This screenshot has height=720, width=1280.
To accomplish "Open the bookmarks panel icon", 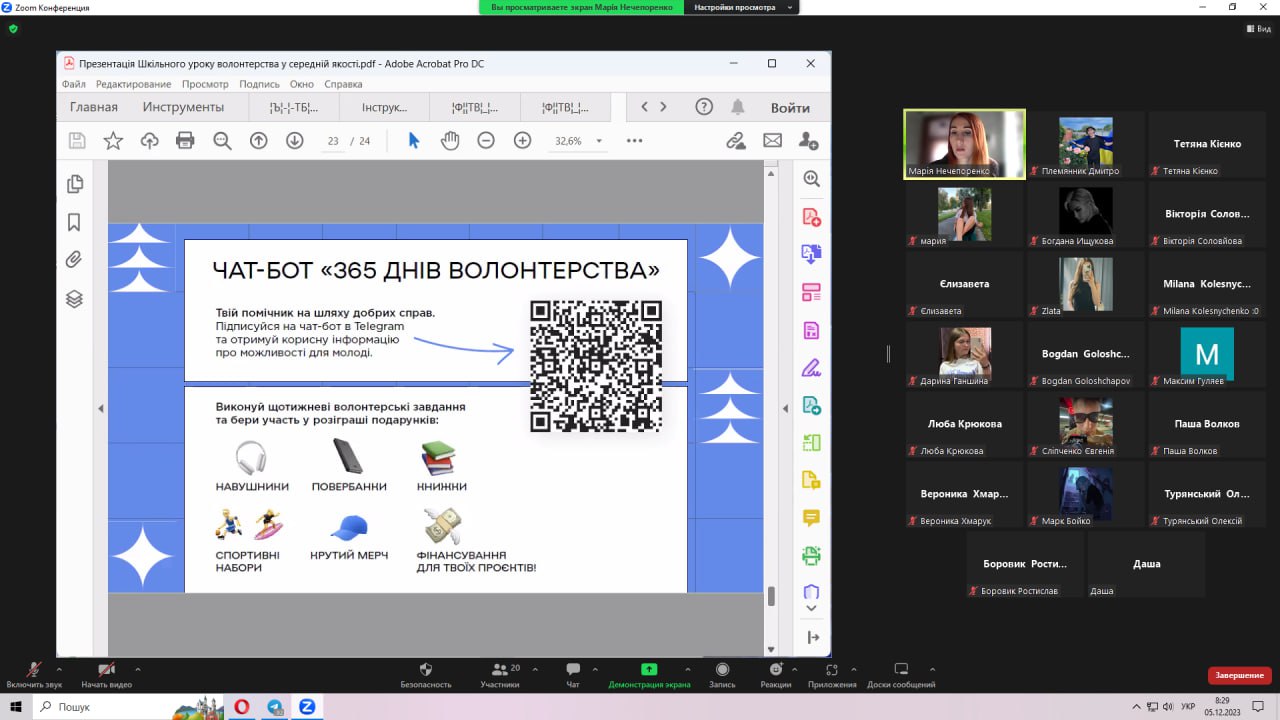I will (x=74, y=222).
